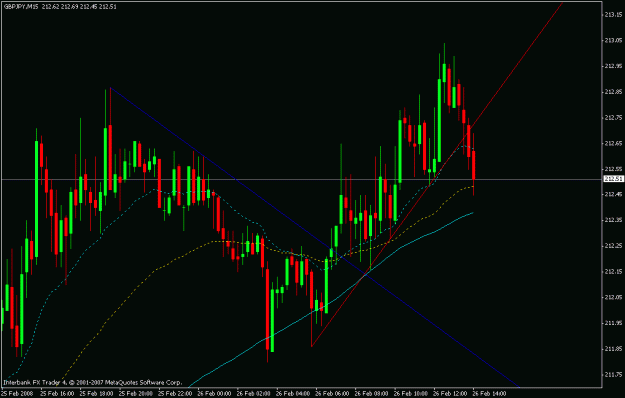The width and height of the screenshot is (625, 398).
Task: Click the 26 Feb 02:00 time label
Action: pos(254,394)
